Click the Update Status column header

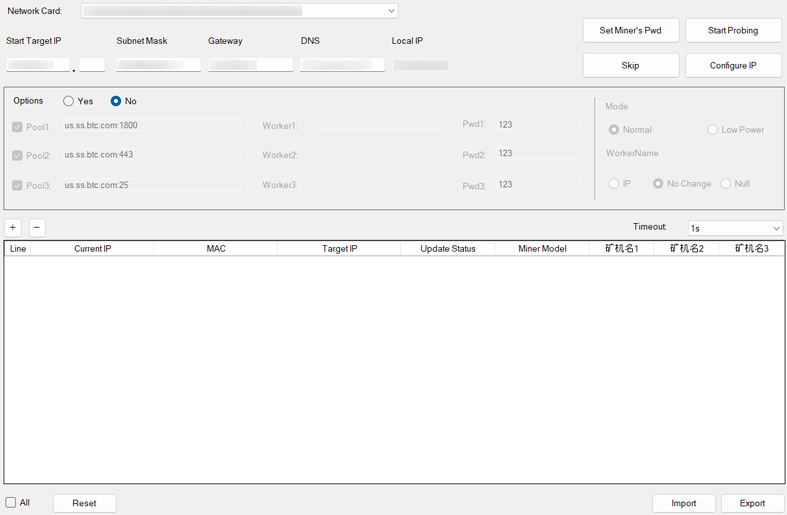click(448, 249)
